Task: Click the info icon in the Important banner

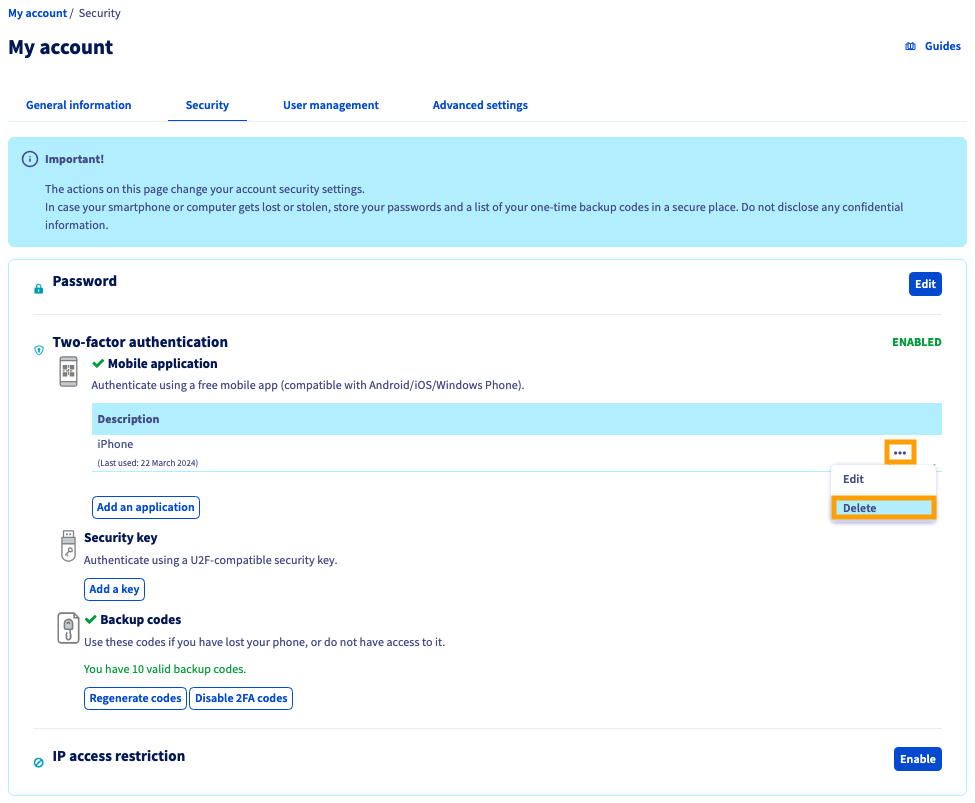Action: [30, 157]
